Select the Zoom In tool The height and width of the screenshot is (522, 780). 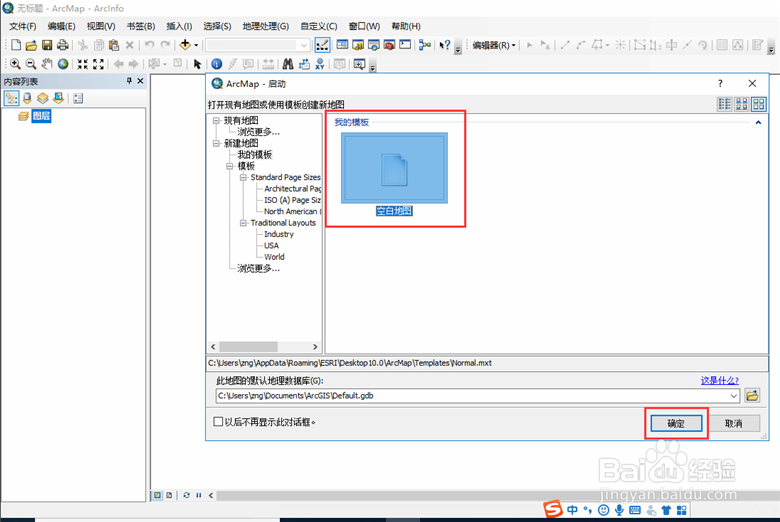(15, 64)
